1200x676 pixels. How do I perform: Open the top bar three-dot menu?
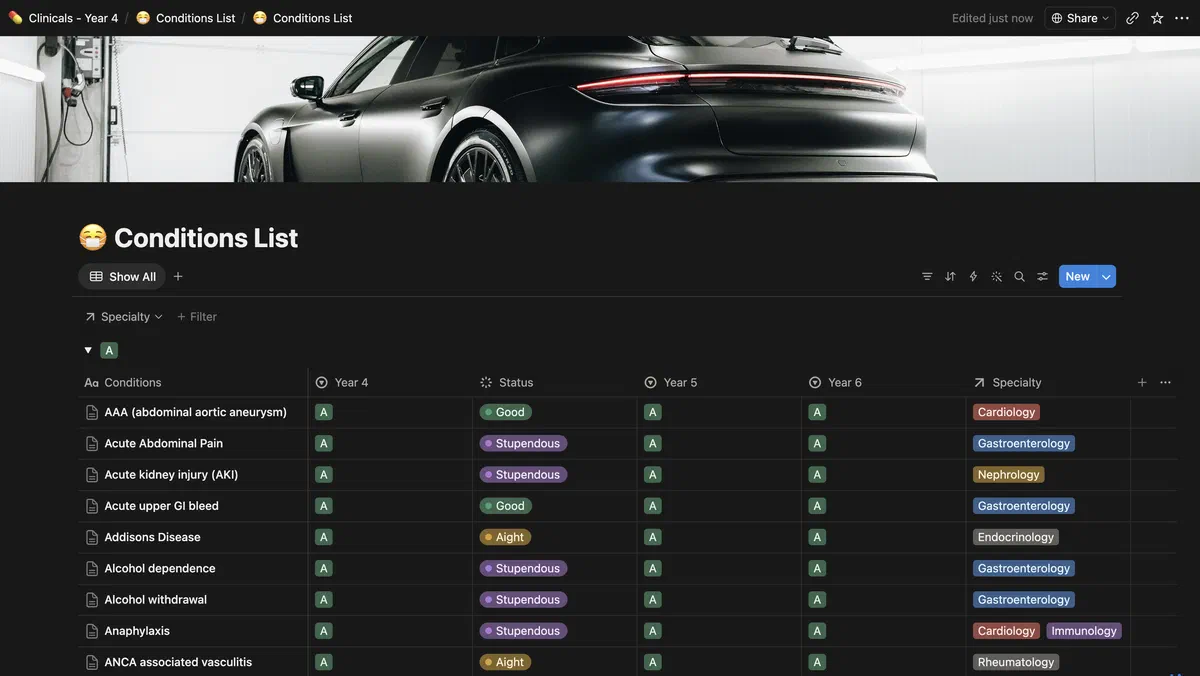click(x=1181, y=18)
